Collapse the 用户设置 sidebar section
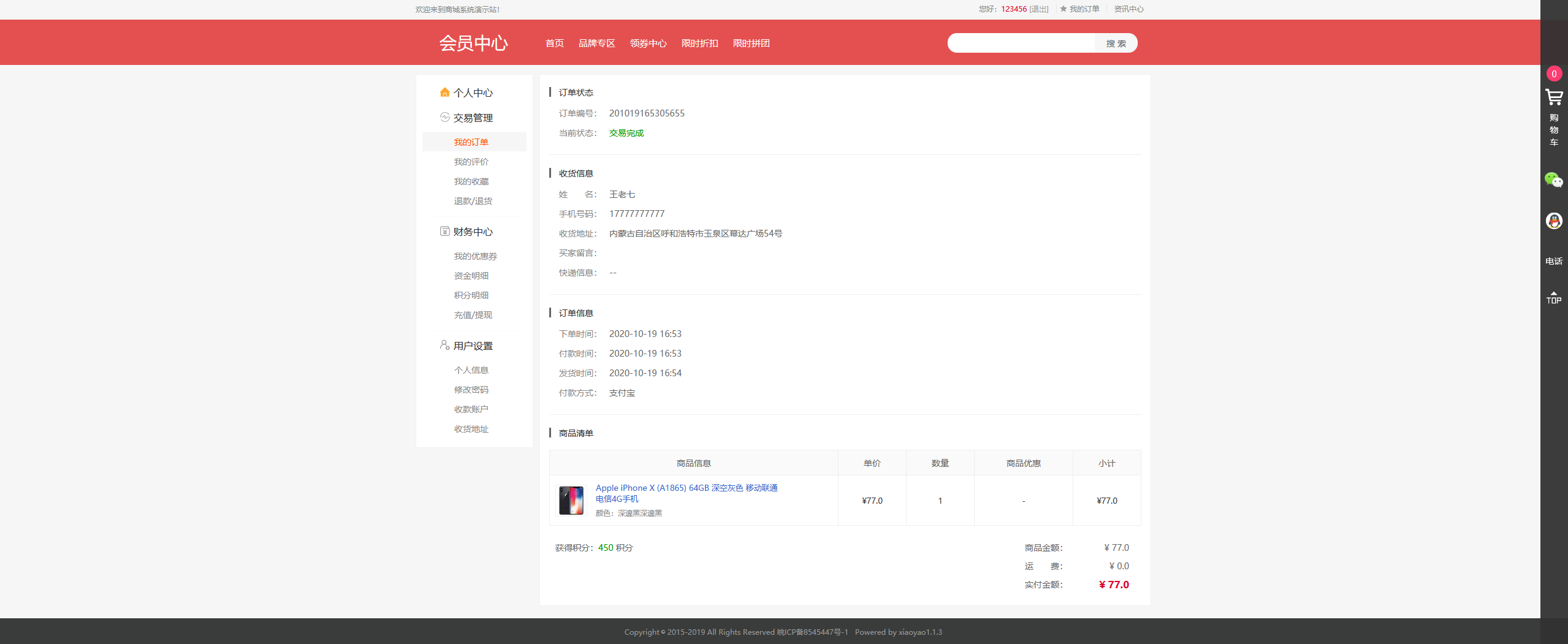The image size is (1568, 644). (x=472, y=346)
